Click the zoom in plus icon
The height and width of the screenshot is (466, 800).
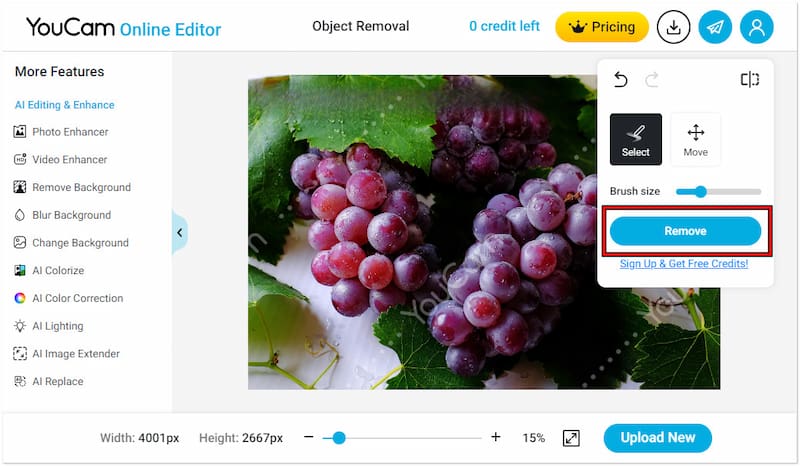coord(496,438)
